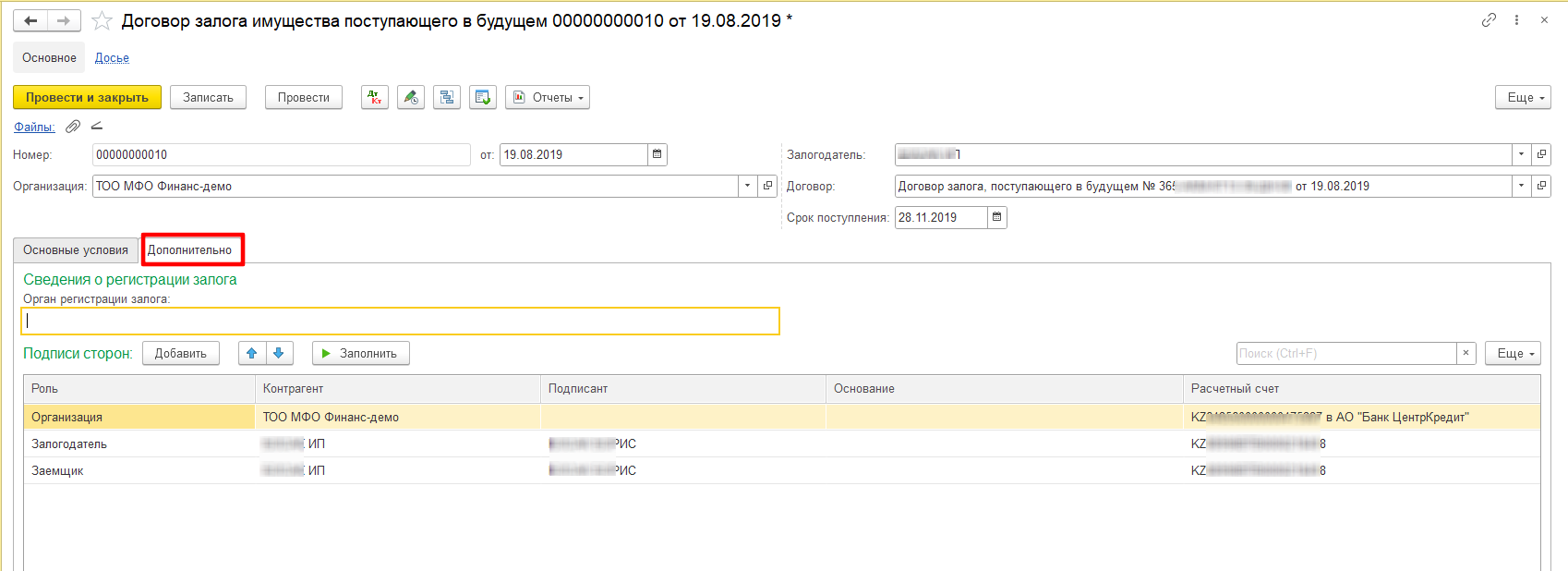The image size is (1568, 571).
Task: Attach a file with the paperclip icon
Action: click(73, 127)
